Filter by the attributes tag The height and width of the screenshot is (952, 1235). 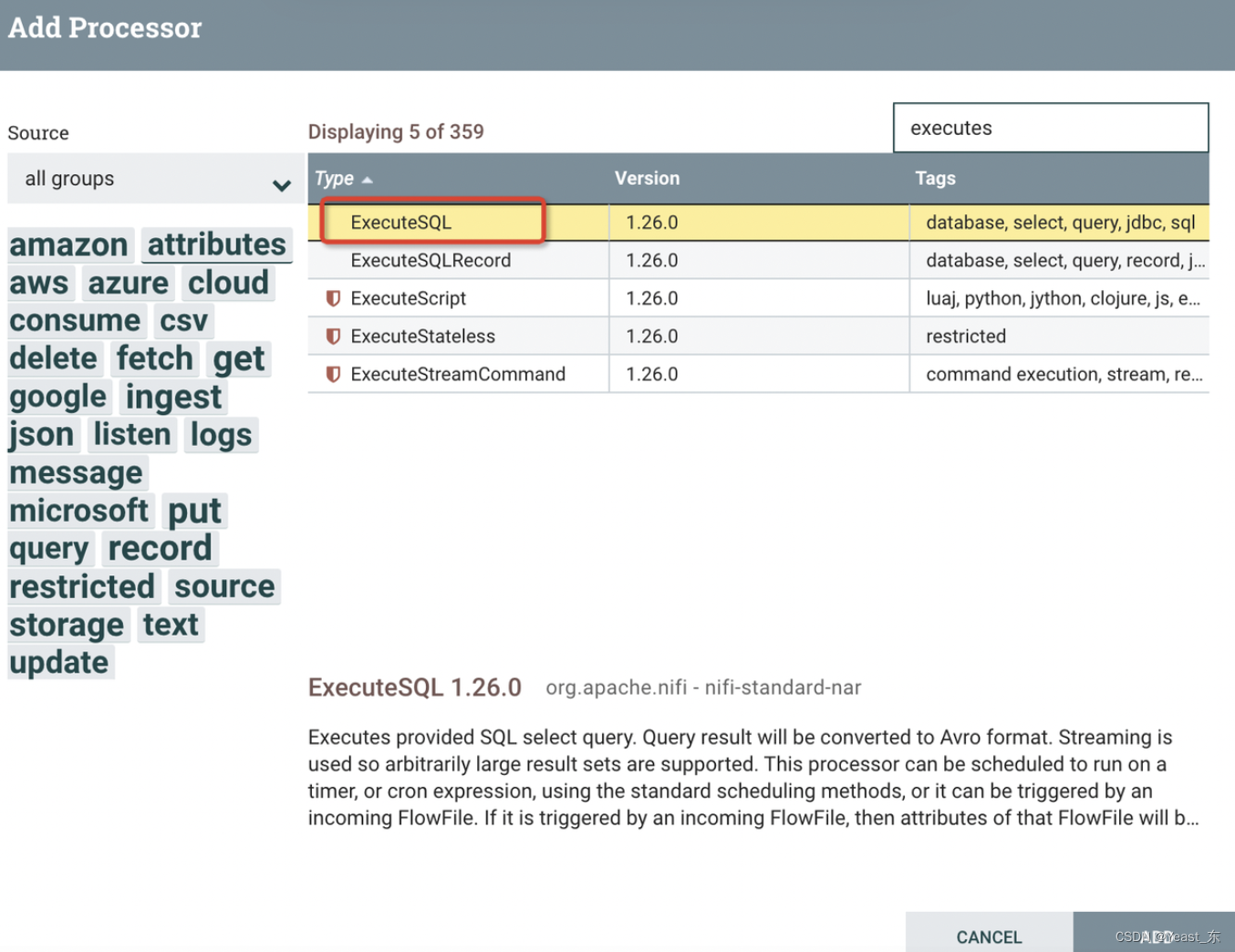point(216,245)
